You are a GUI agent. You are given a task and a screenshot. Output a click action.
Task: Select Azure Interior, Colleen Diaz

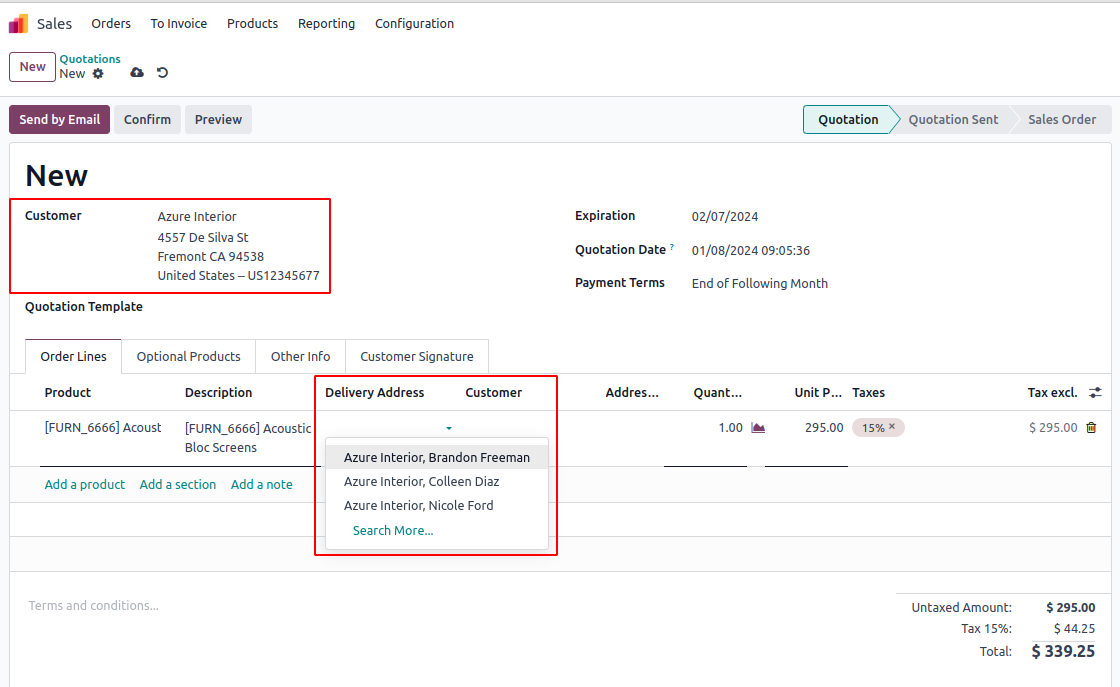tap(436, 482)
